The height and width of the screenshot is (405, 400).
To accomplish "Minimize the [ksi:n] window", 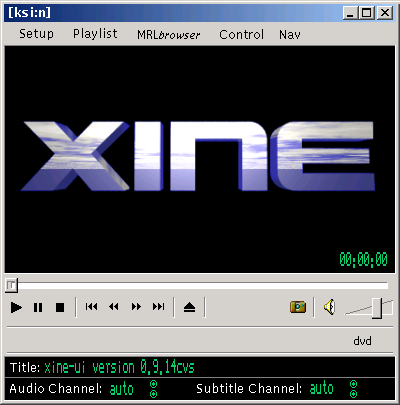I will point(350,13).
